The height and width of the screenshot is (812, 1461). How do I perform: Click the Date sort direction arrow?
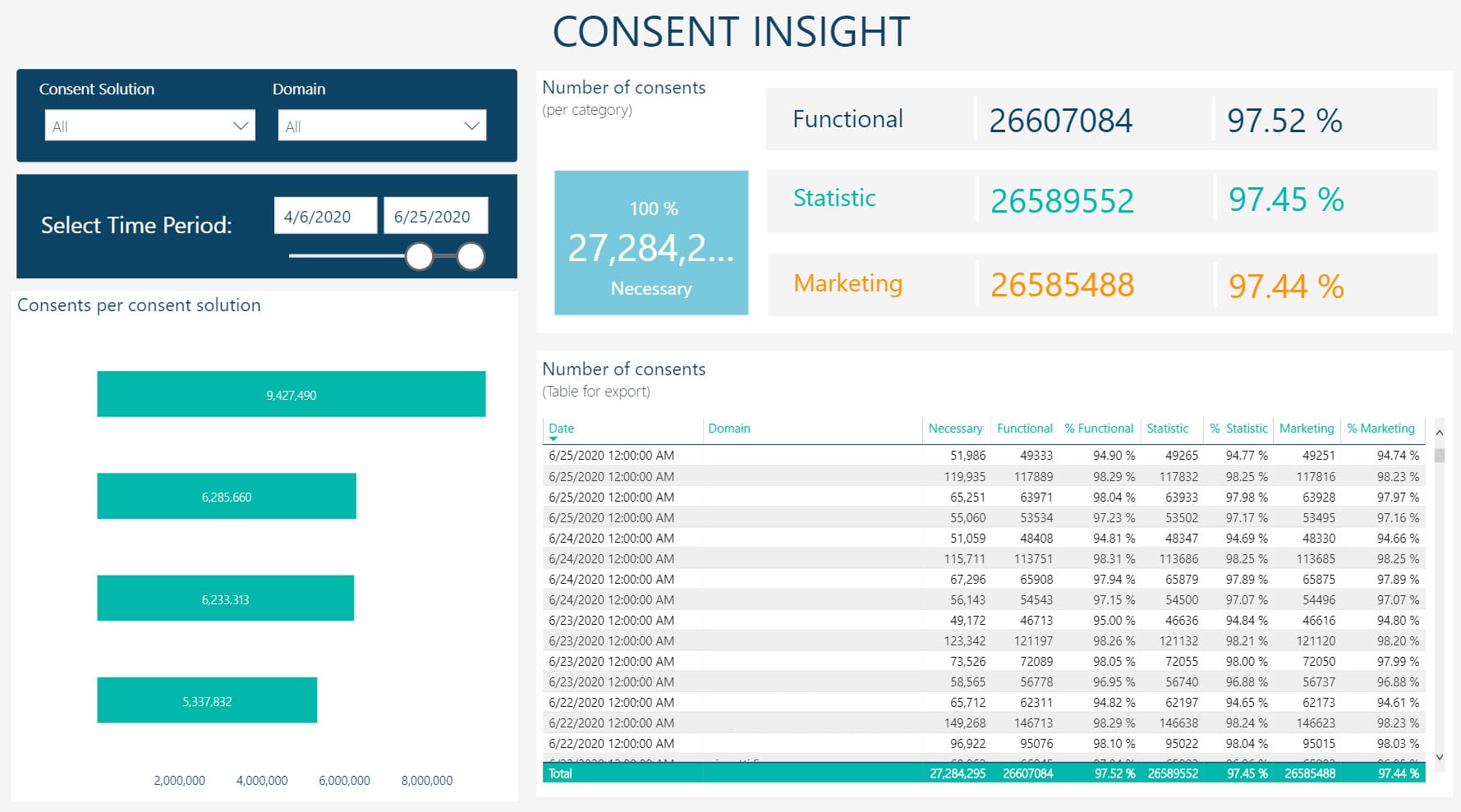coord(554,439)
